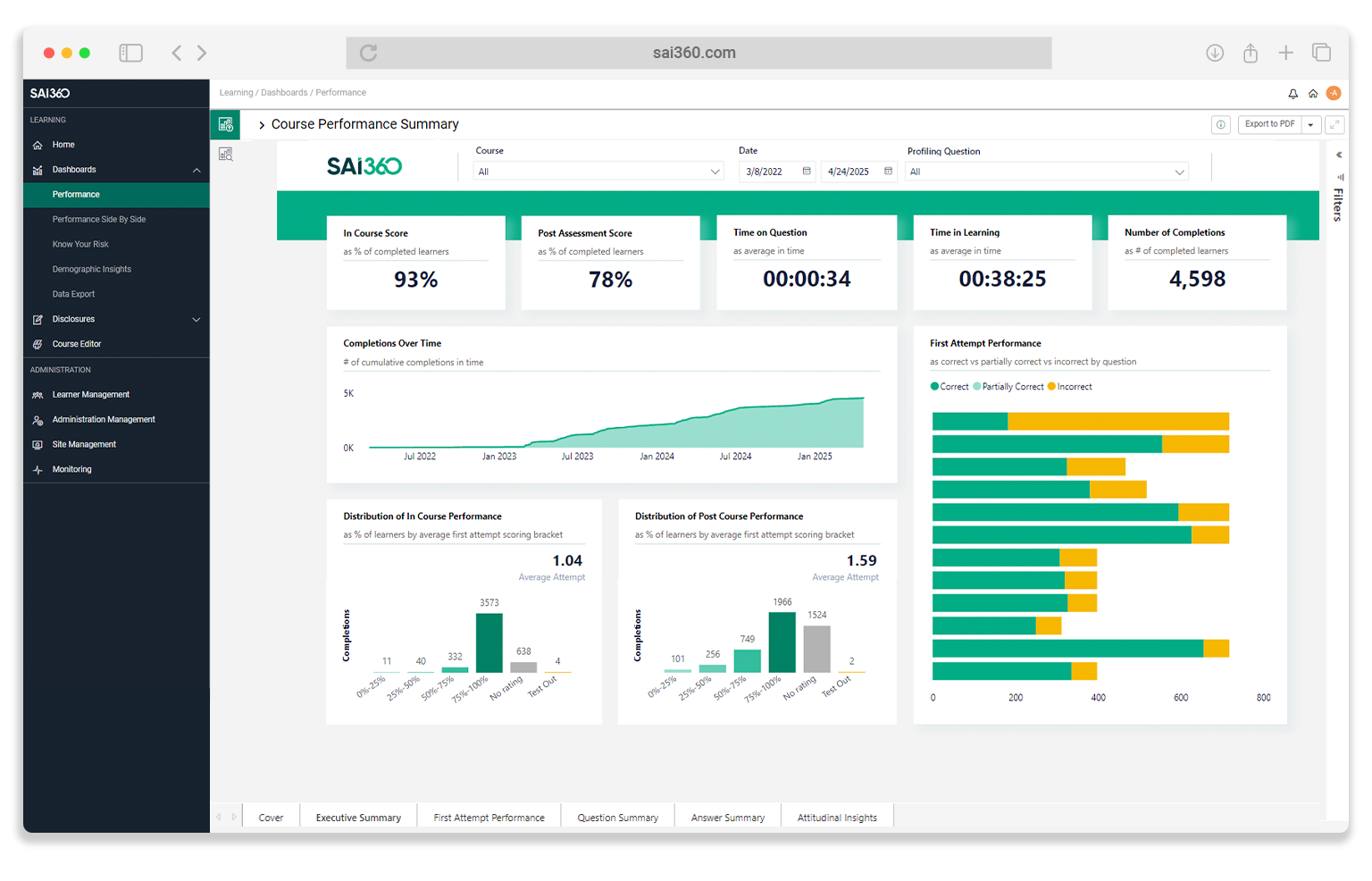Open Learner Management from the sidebar

click(x=91, y=394)
